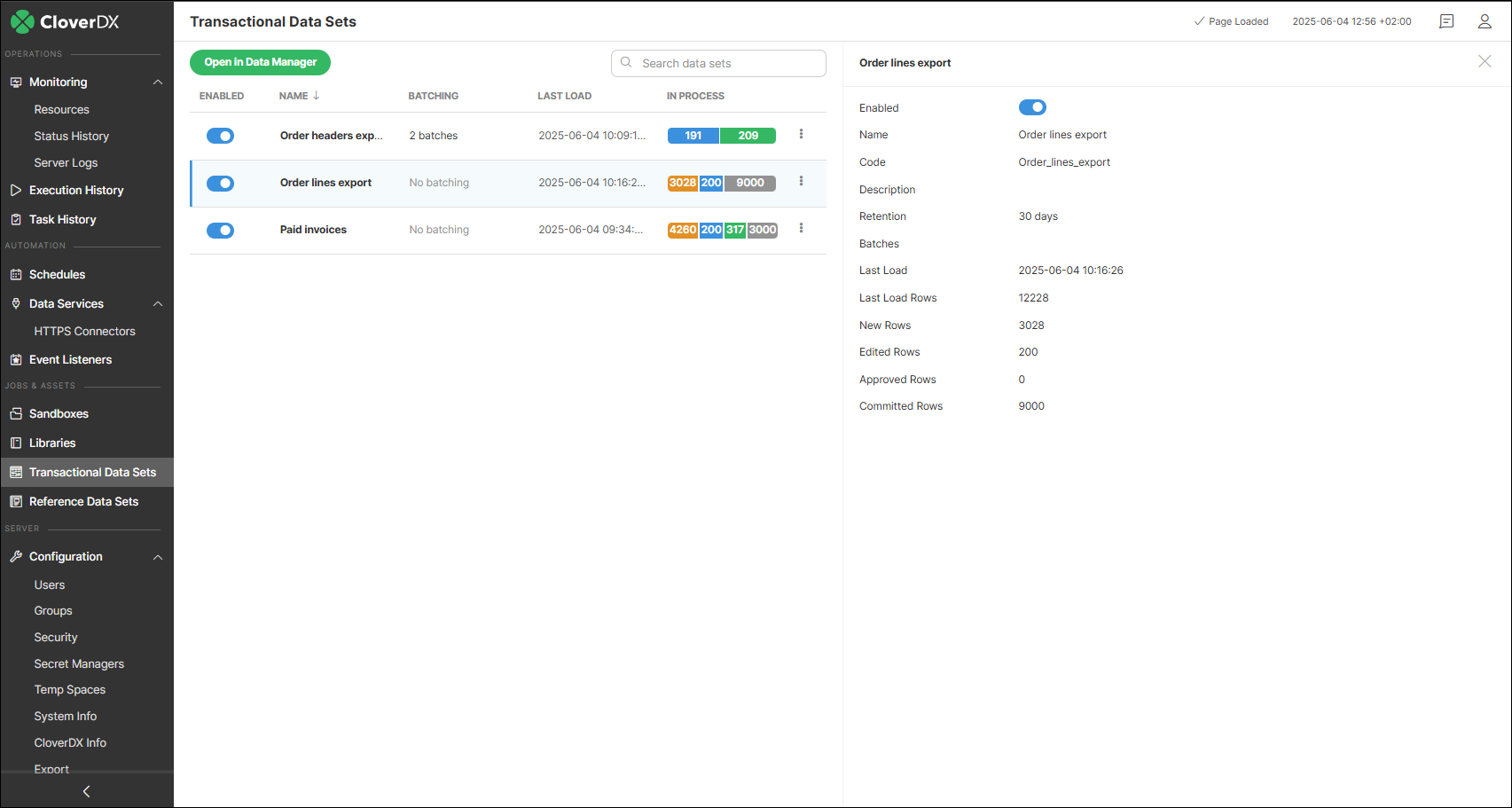Select the Task History icon

point(15,219)
